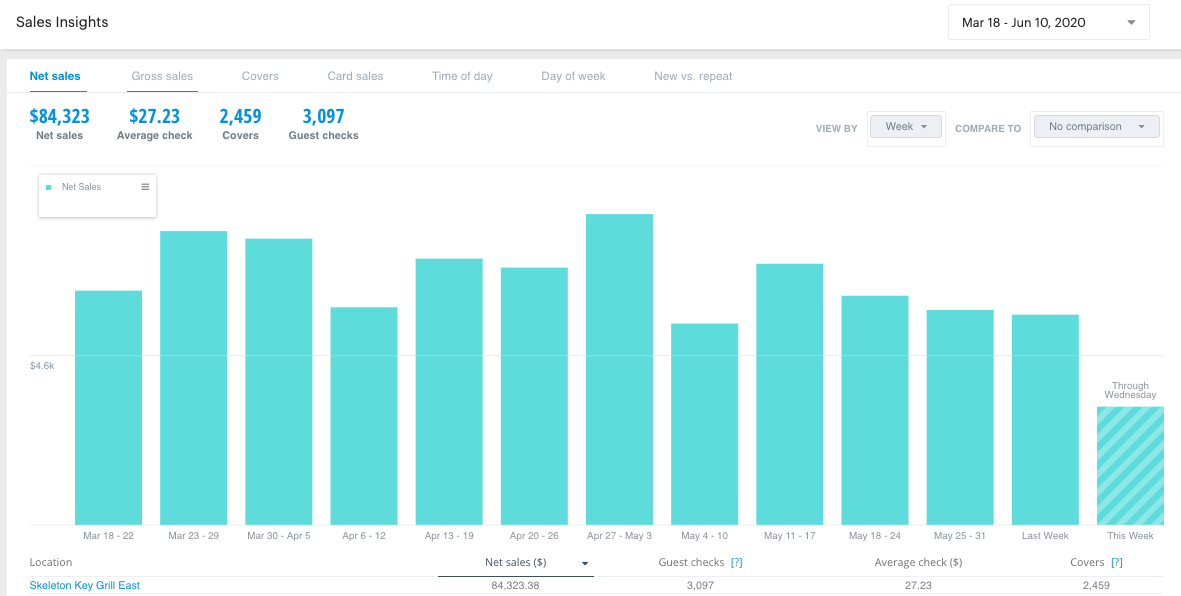
Task: Open the chart context hamburger menu
Action: (x=145, y=186)
